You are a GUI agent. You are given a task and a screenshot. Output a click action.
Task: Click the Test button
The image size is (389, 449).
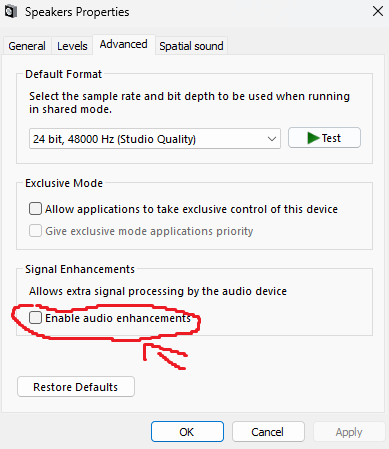(x=324, y=138)
